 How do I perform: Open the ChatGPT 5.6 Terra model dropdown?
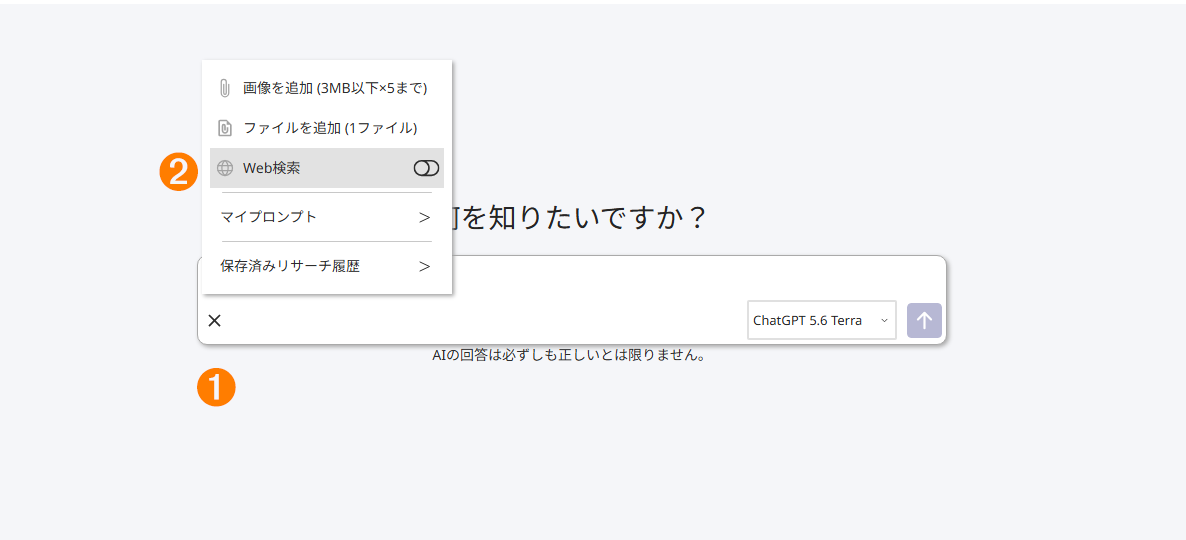(821, 320)
